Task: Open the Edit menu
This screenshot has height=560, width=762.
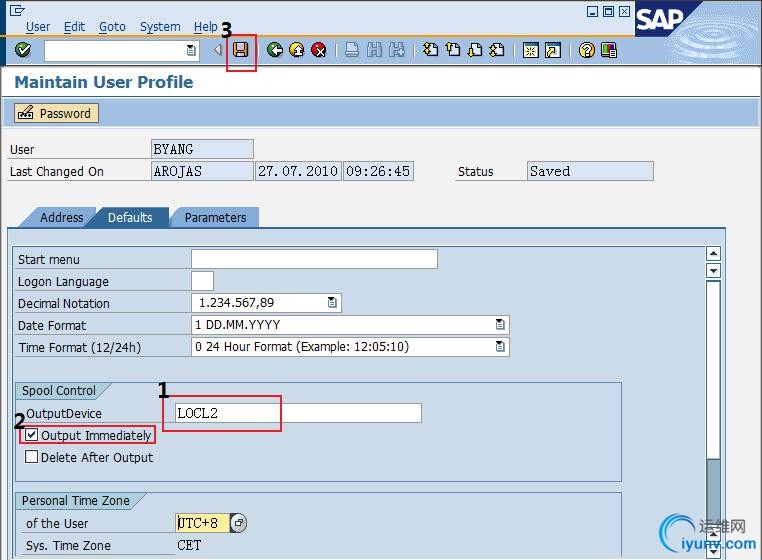Action: (74, 27)
